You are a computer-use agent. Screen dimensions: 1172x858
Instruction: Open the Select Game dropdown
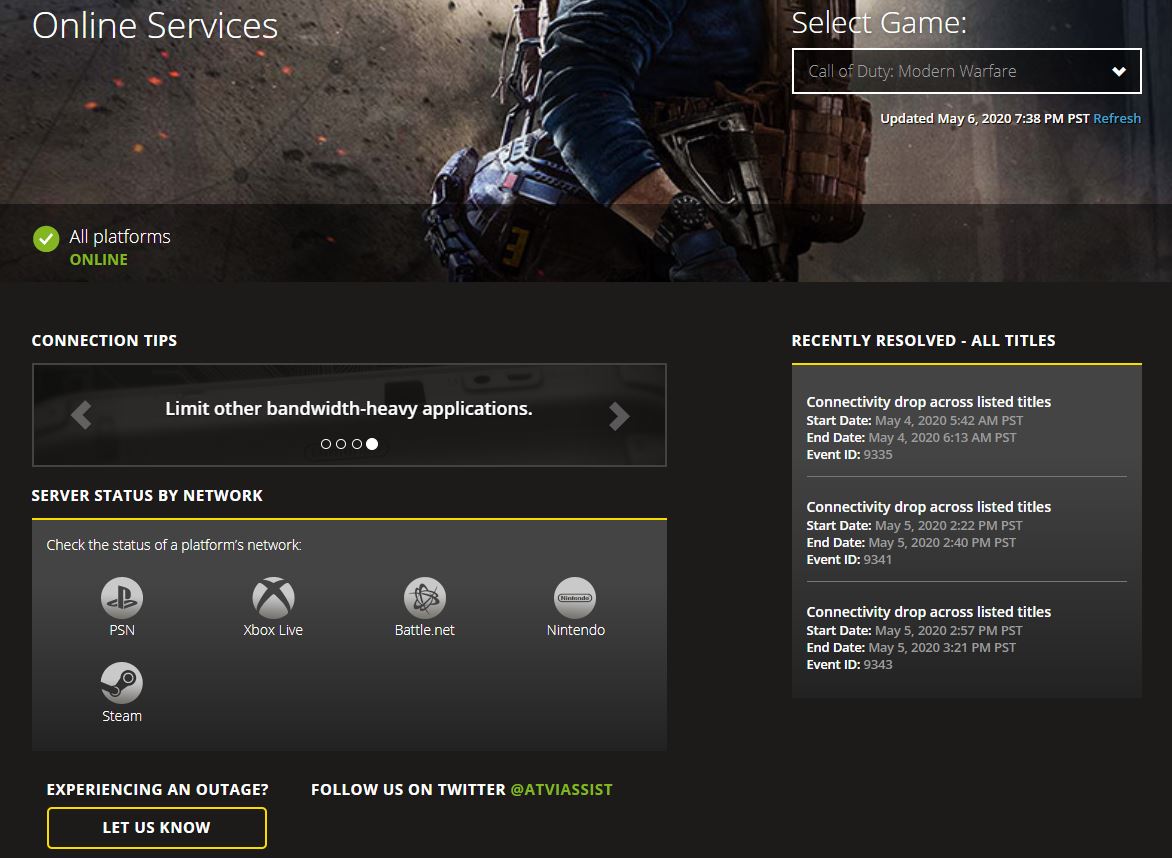click(966, 71)
